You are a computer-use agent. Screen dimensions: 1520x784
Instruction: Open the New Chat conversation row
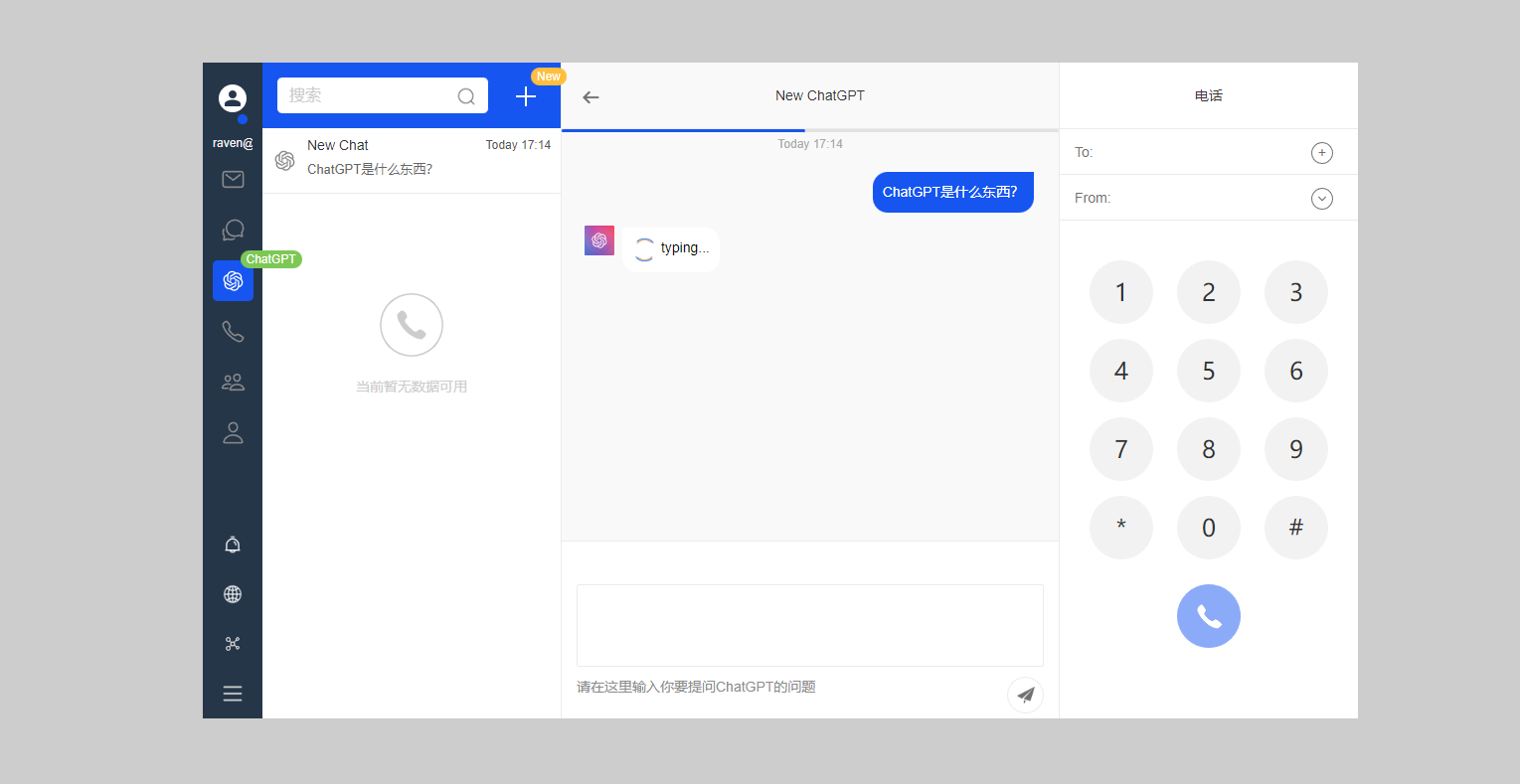pos(412,161)
